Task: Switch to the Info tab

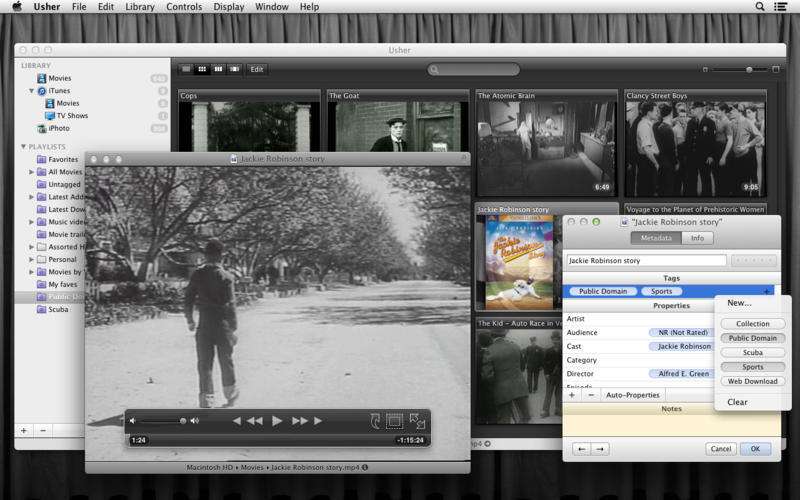Action: coord(697,238)
